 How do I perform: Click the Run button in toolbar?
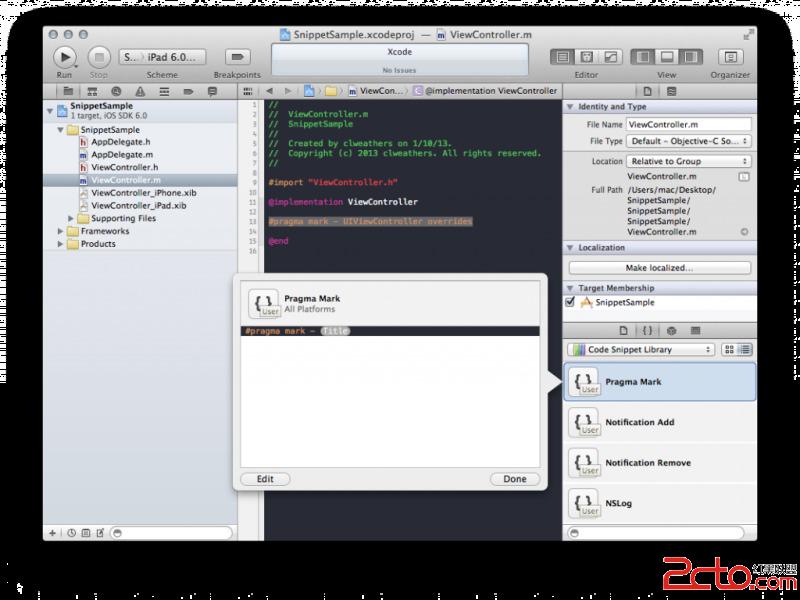[65, 57]
